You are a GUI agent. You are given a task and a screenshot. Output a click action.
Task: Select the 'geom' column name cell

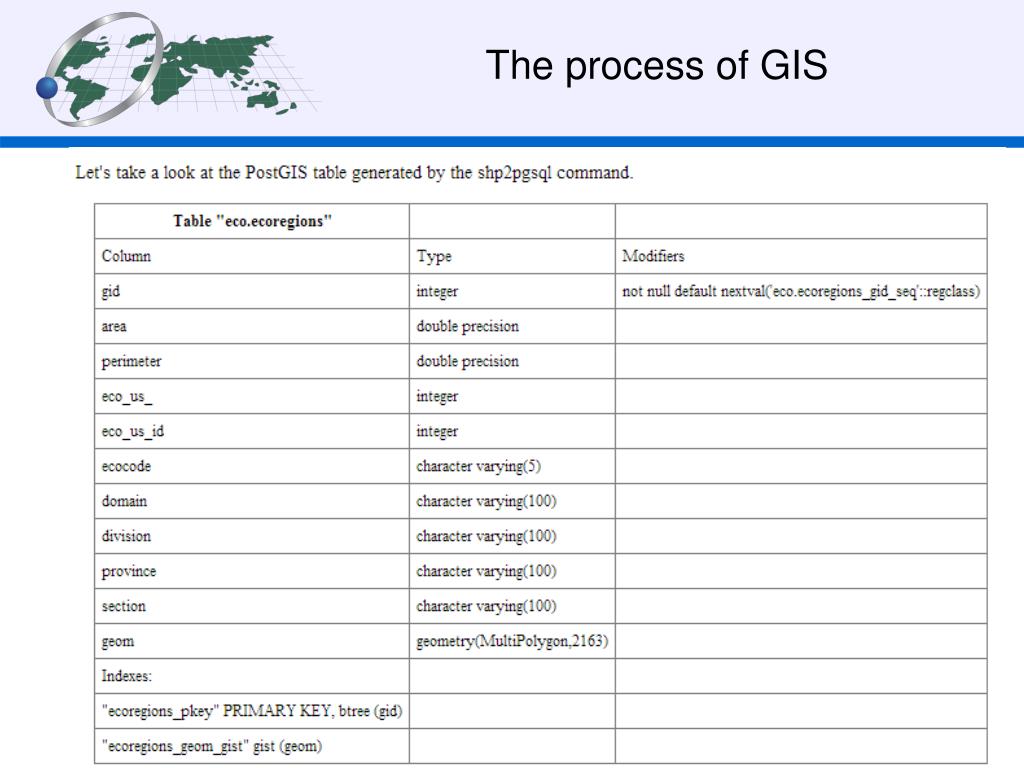pyautogui.click(x=252, y=641)
